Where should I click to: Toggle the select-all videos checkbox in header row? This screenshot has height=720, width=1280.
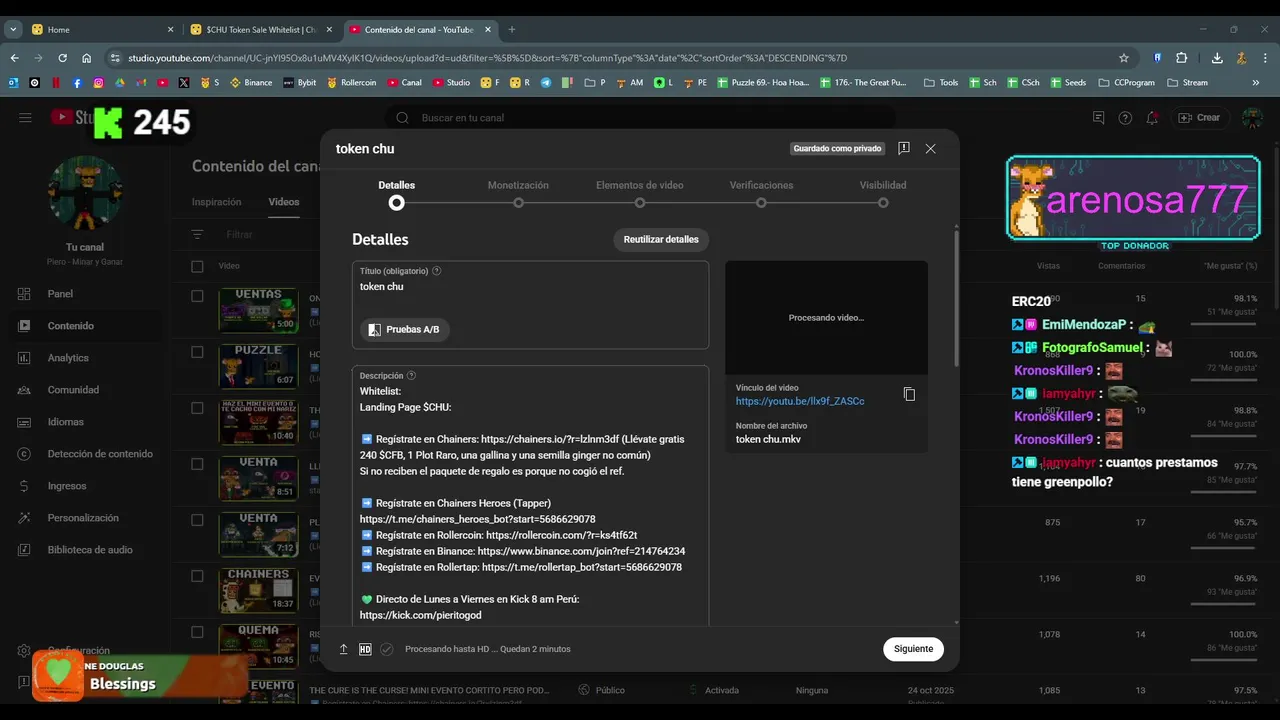pyautogui.click(x=197, y=266)
